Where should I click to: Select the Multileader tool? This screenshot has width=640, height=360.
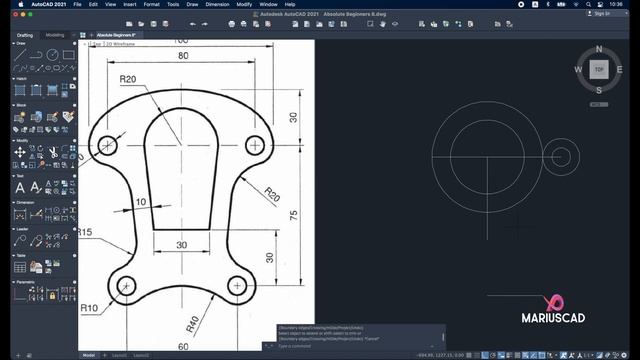pos(20,240)
